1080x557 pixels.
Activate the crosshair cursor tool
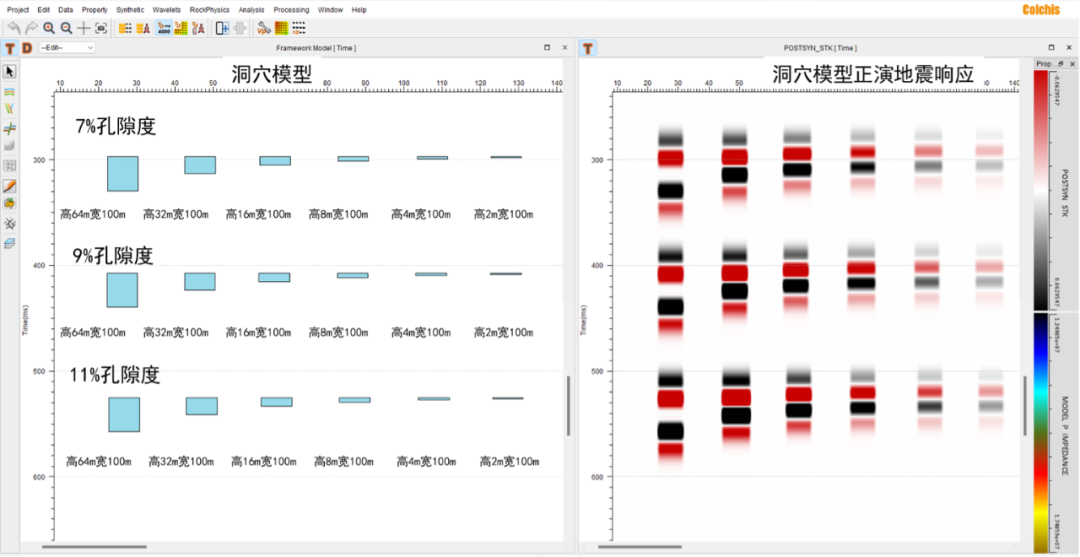pos(83,28)
